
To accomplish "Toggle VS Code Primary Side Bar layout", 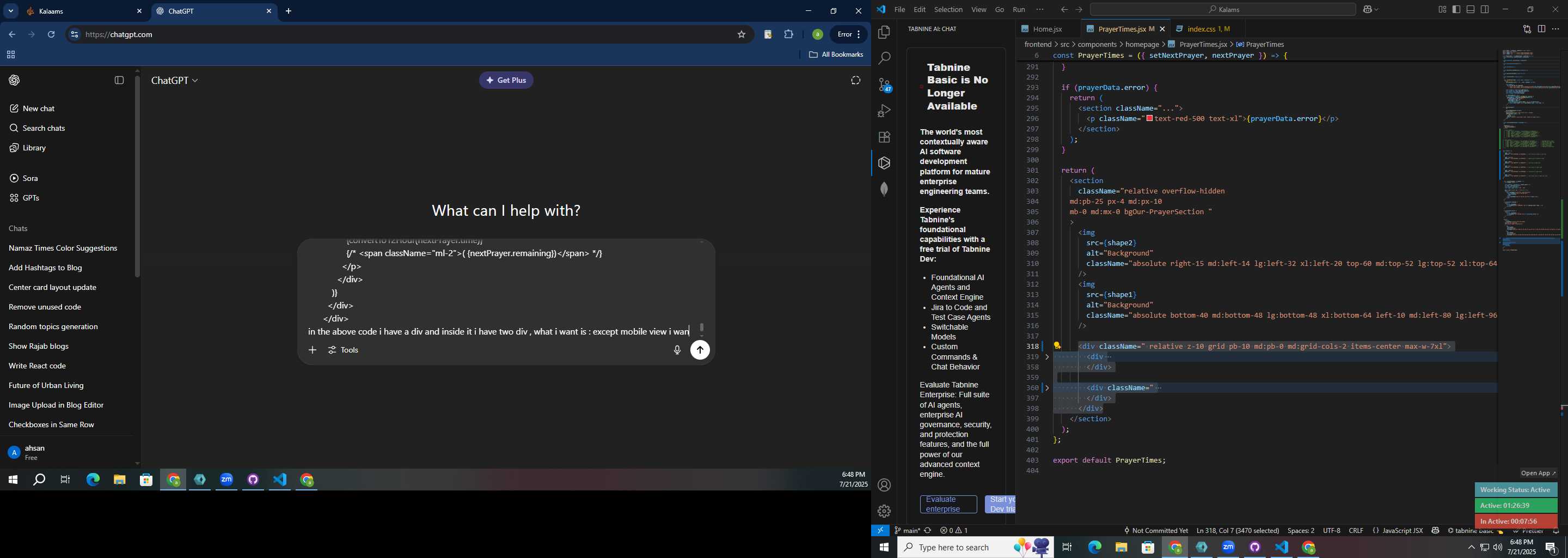I will click(1456, 9).
